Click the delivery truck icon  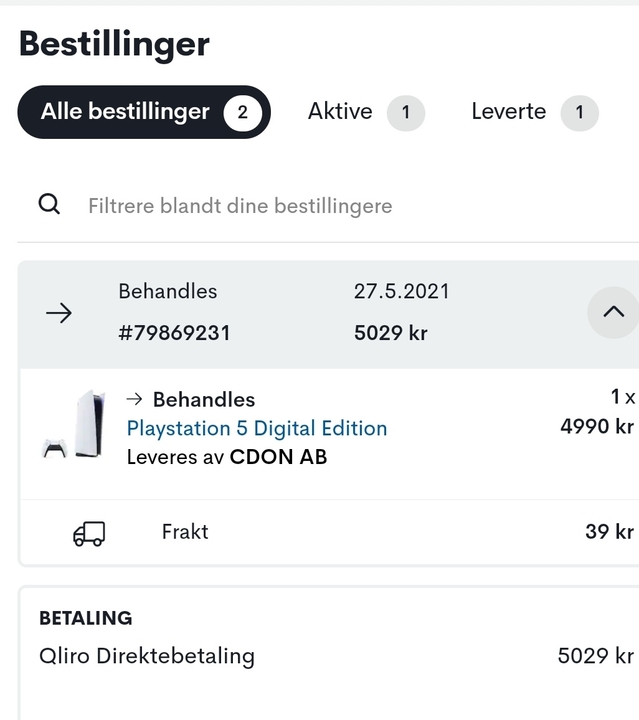pyautogui.click(x=89, y=534)
